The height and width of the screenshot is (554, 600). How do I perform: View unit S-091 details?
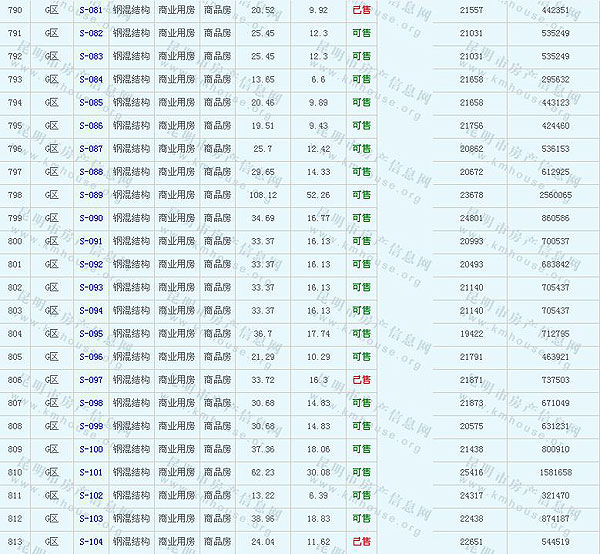point(90,241)
